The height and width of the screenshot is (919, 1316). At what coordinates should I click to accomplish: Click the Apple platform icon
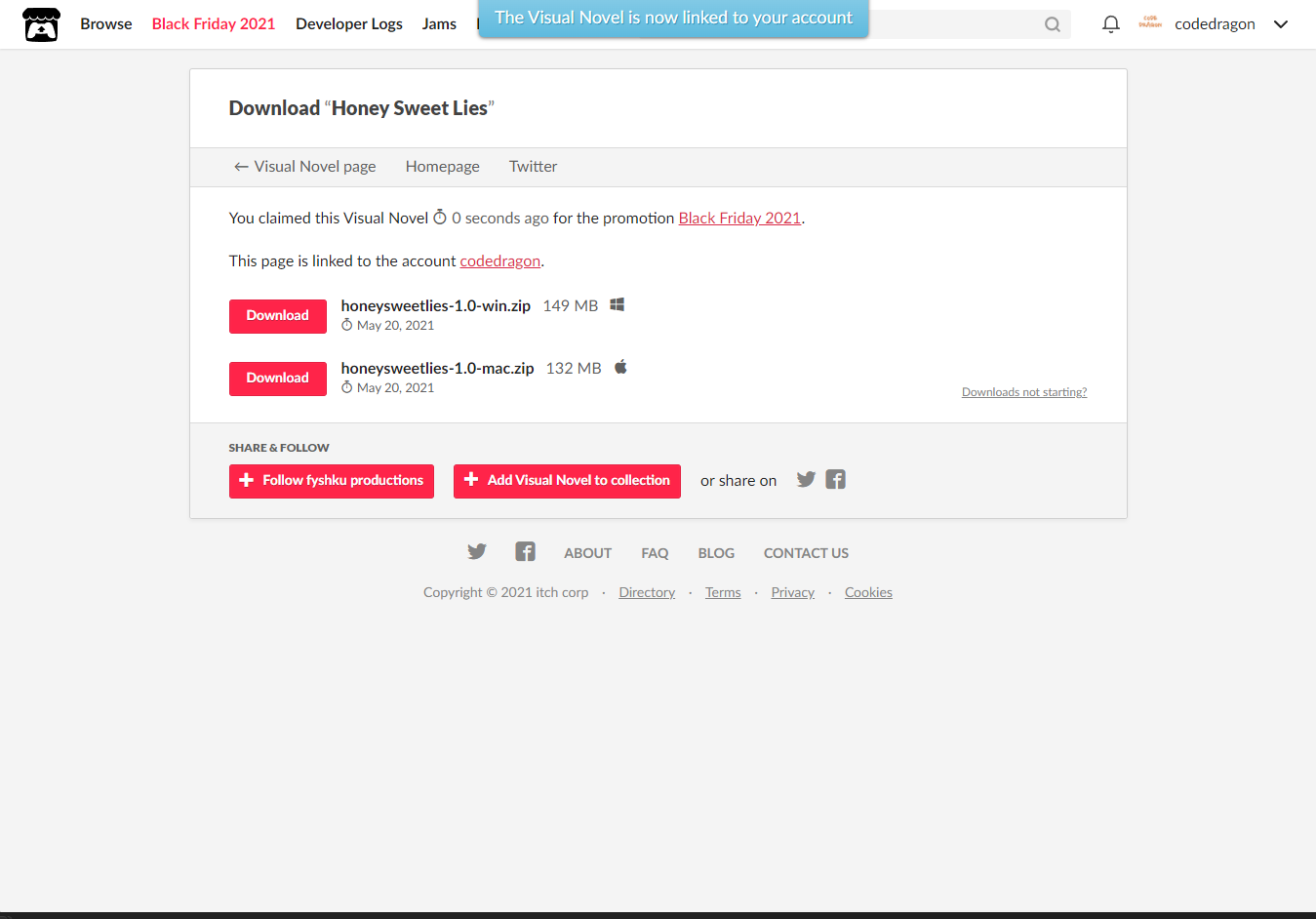coord(620,367)
